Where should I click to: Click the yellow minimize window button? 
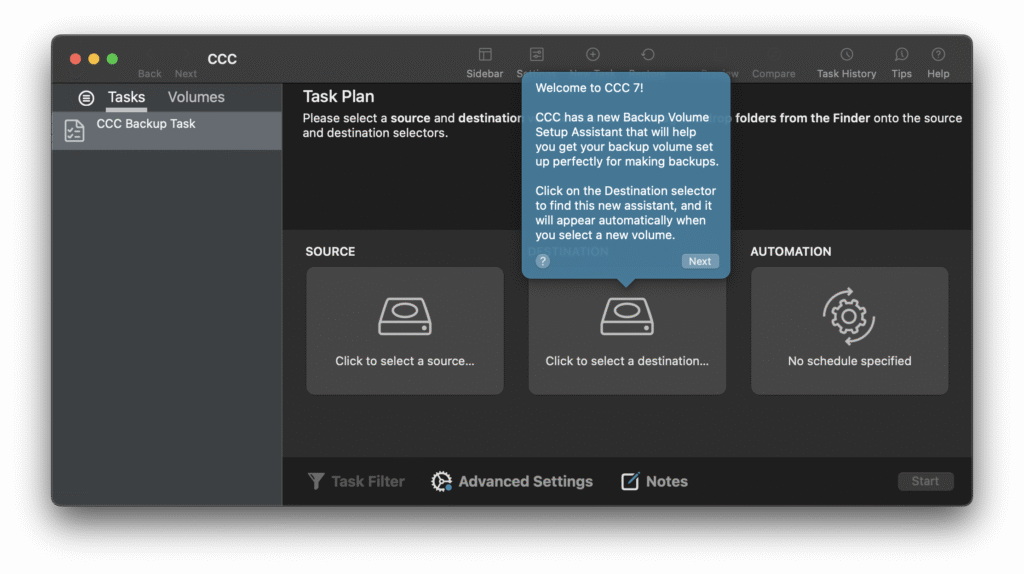tap(94, 59)
